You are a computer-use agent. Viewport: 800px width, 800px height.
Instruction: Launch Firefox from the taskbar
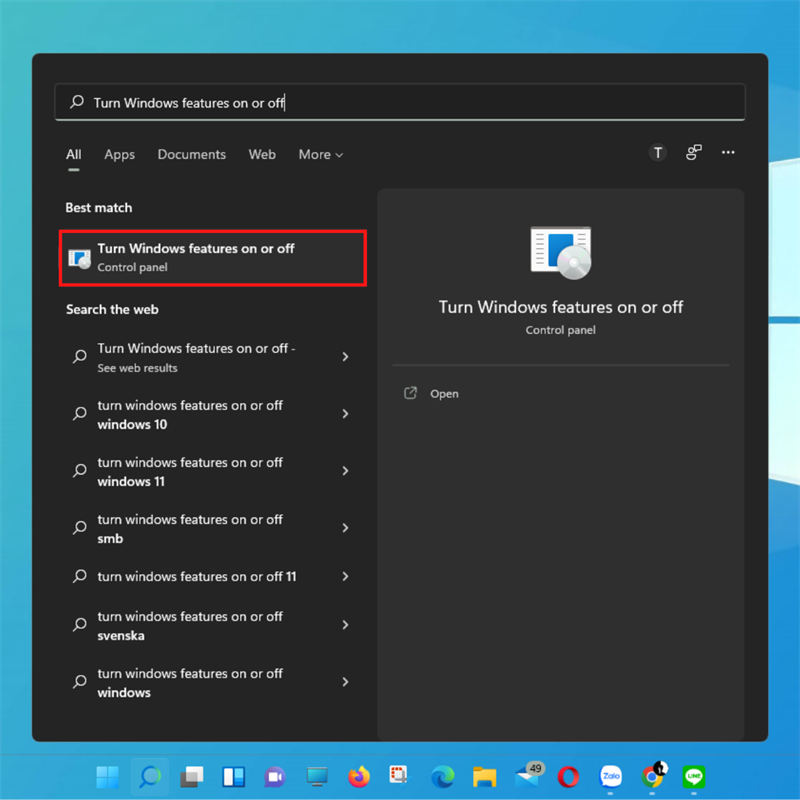coord(359,777)
